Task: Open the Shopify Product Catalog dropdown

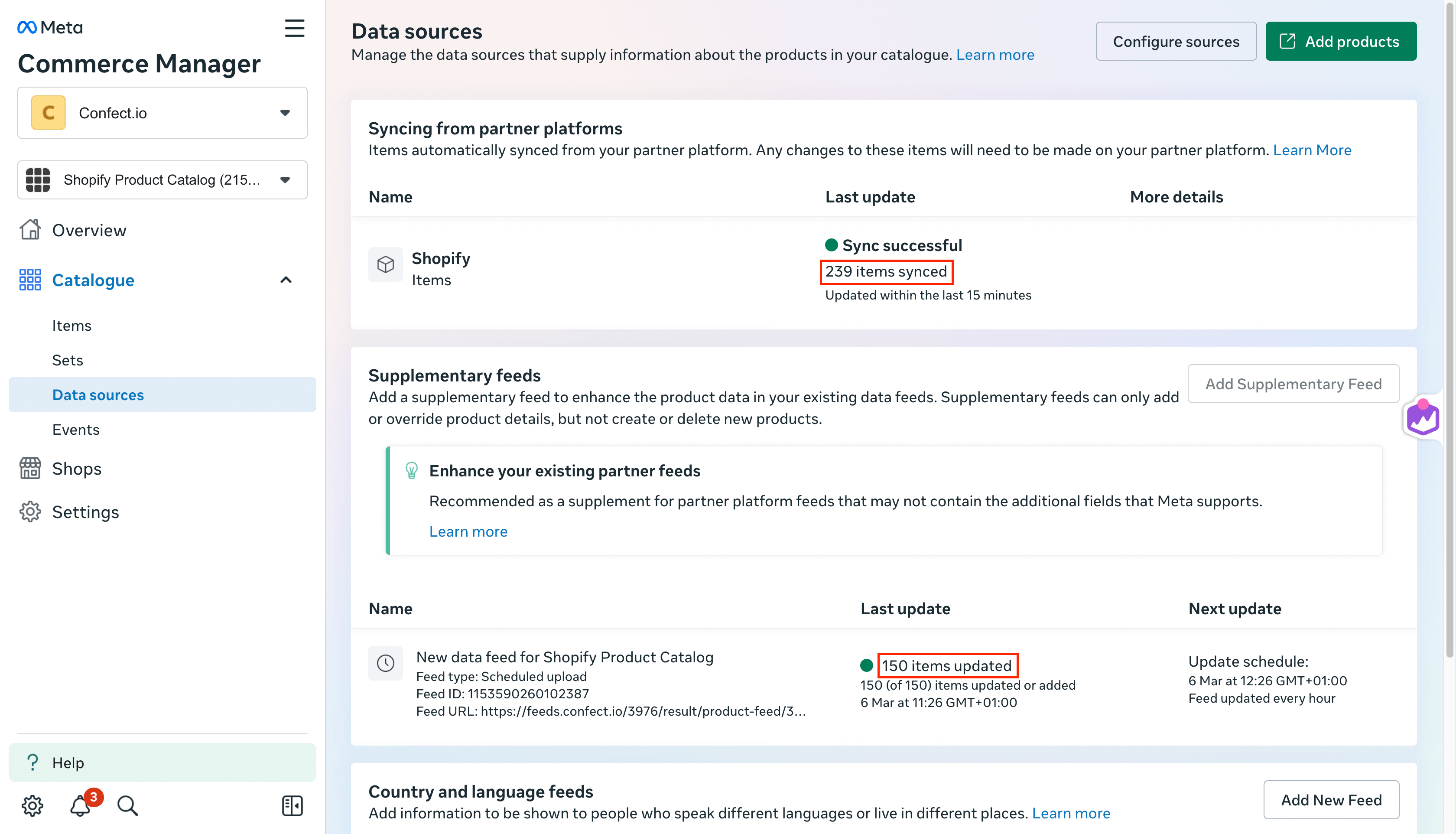Action: point(162,180)
